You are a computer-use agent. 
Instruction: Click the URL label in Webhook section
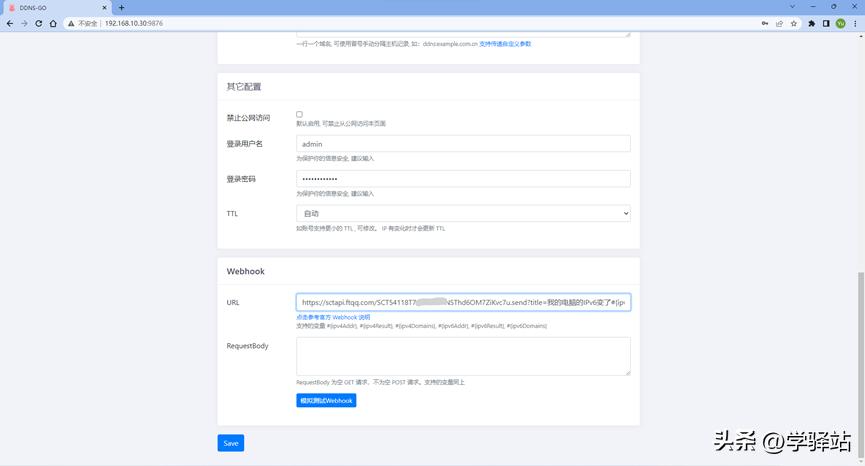coord(233,303)
